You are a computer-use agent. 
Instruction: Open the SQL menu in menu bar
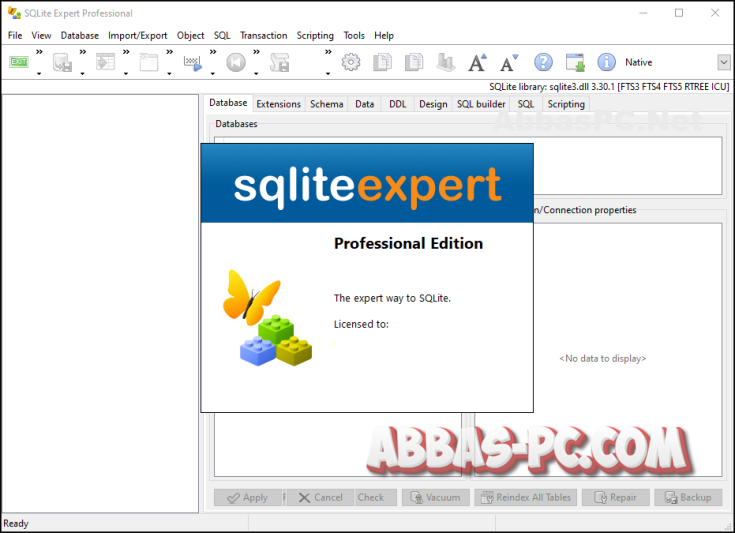point(222,36)
